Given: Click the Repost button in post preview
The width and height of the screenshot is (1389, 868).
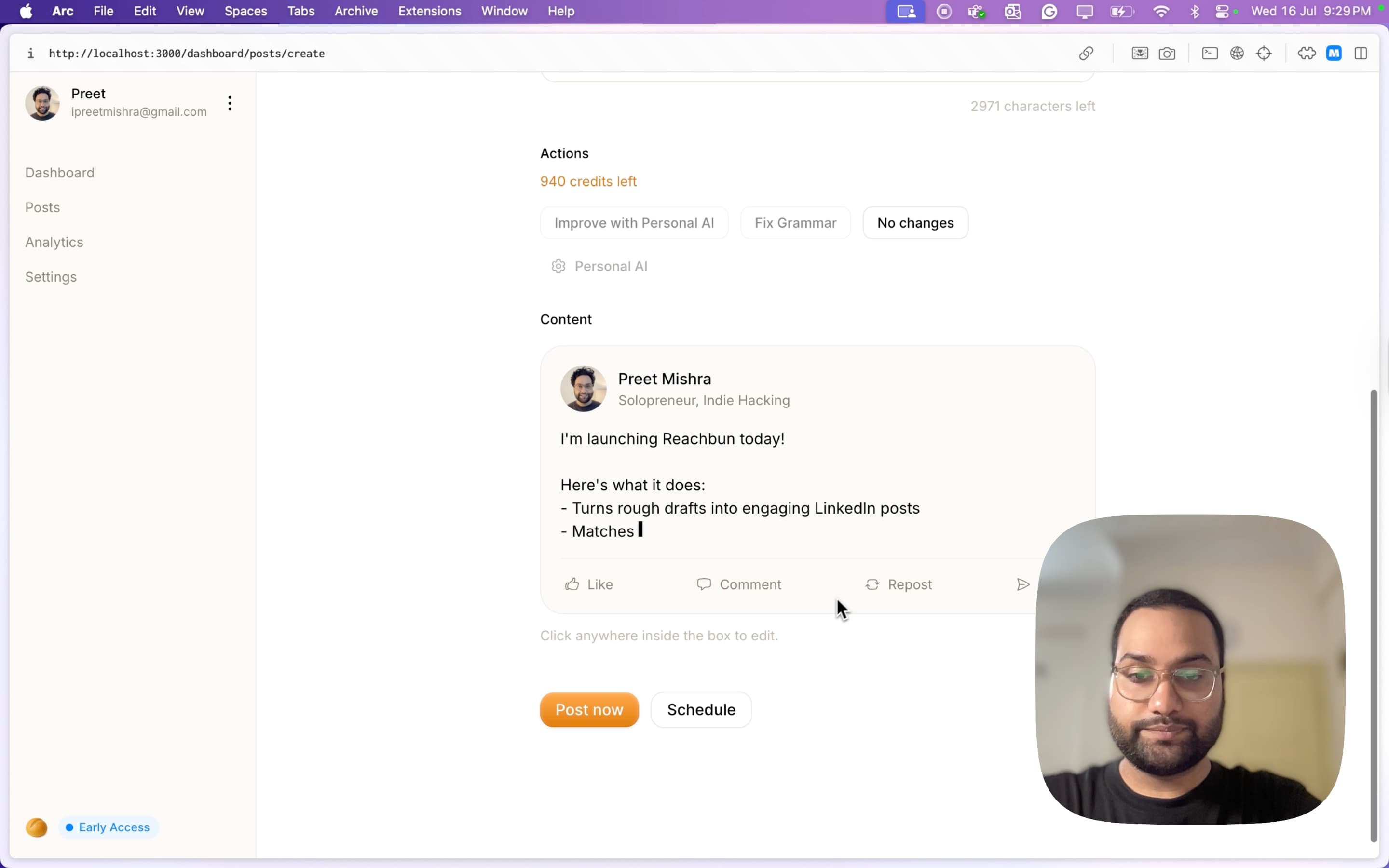Looking at the screenshot, I should (898, 584).
